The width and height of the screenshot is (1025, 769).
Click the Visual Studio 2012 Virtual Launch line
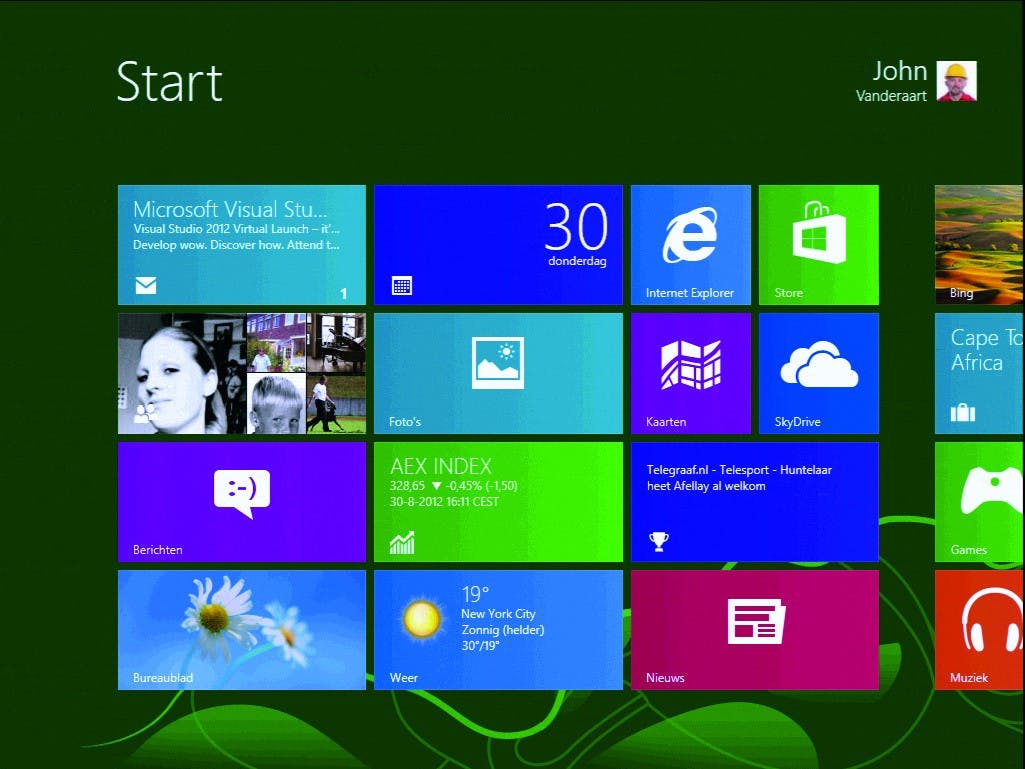tap(236, 229)
